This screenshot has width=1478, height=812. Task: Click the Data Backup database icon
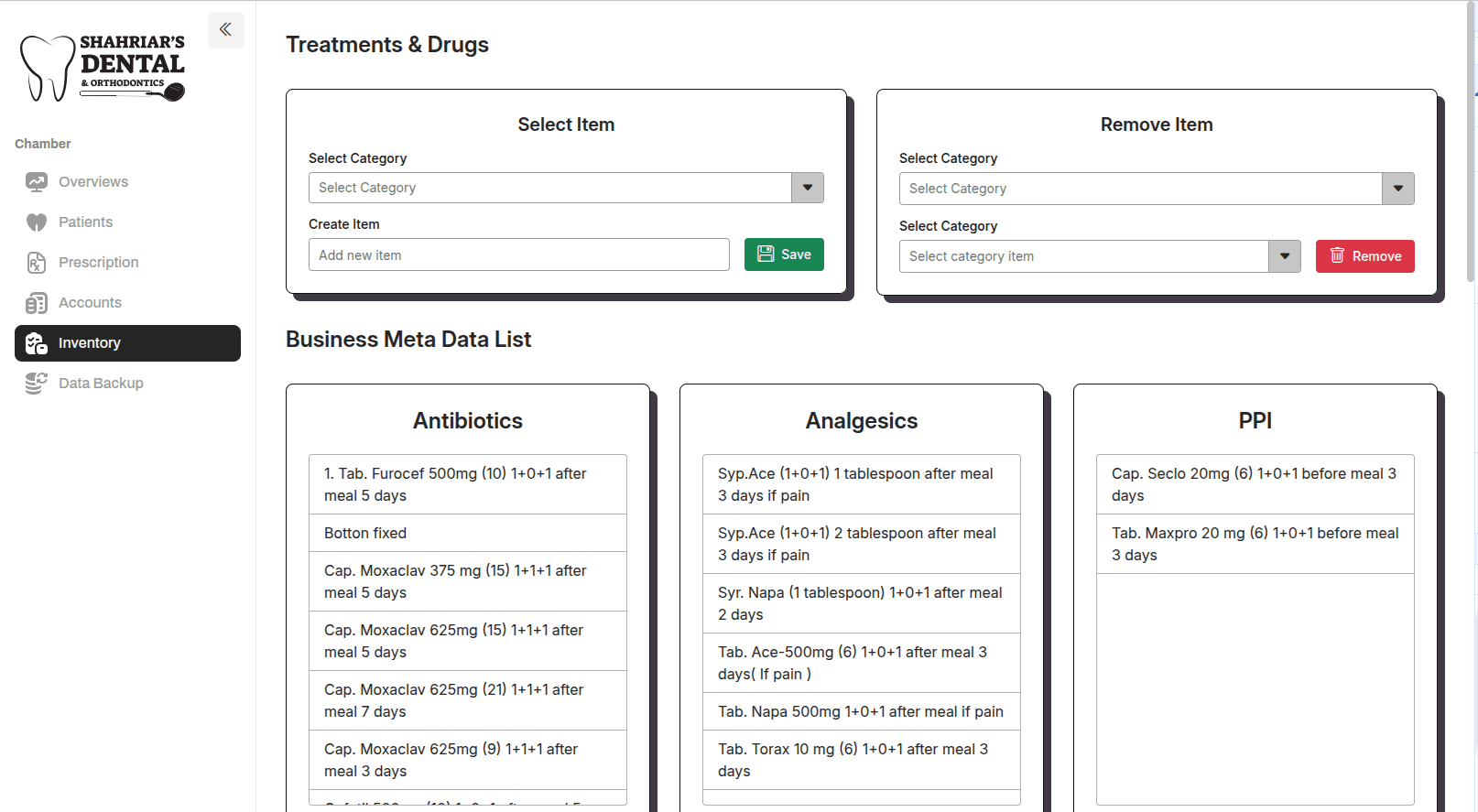[37, 384]
